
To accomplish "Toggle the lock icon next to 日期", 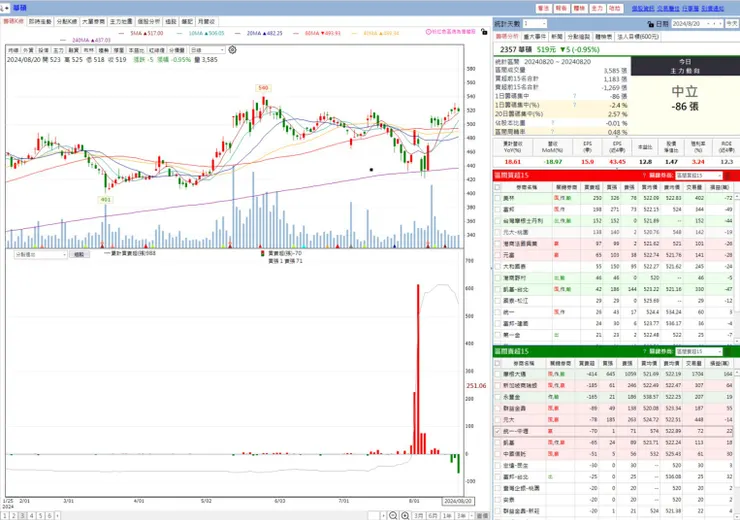I will [651, 24].
